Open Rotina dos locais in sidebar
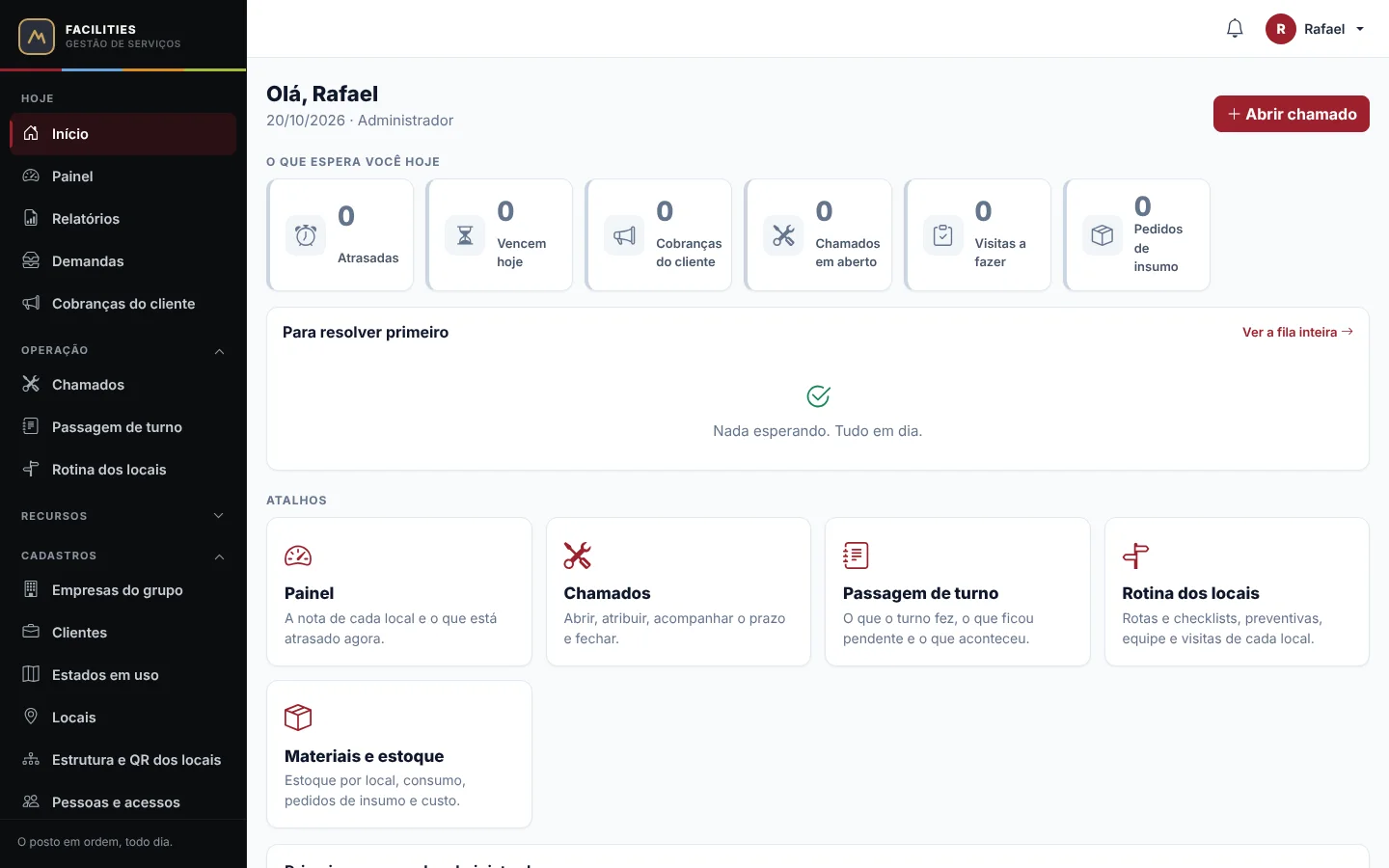The width and height of the screenshot is (1389, 868). pos(123,470)
